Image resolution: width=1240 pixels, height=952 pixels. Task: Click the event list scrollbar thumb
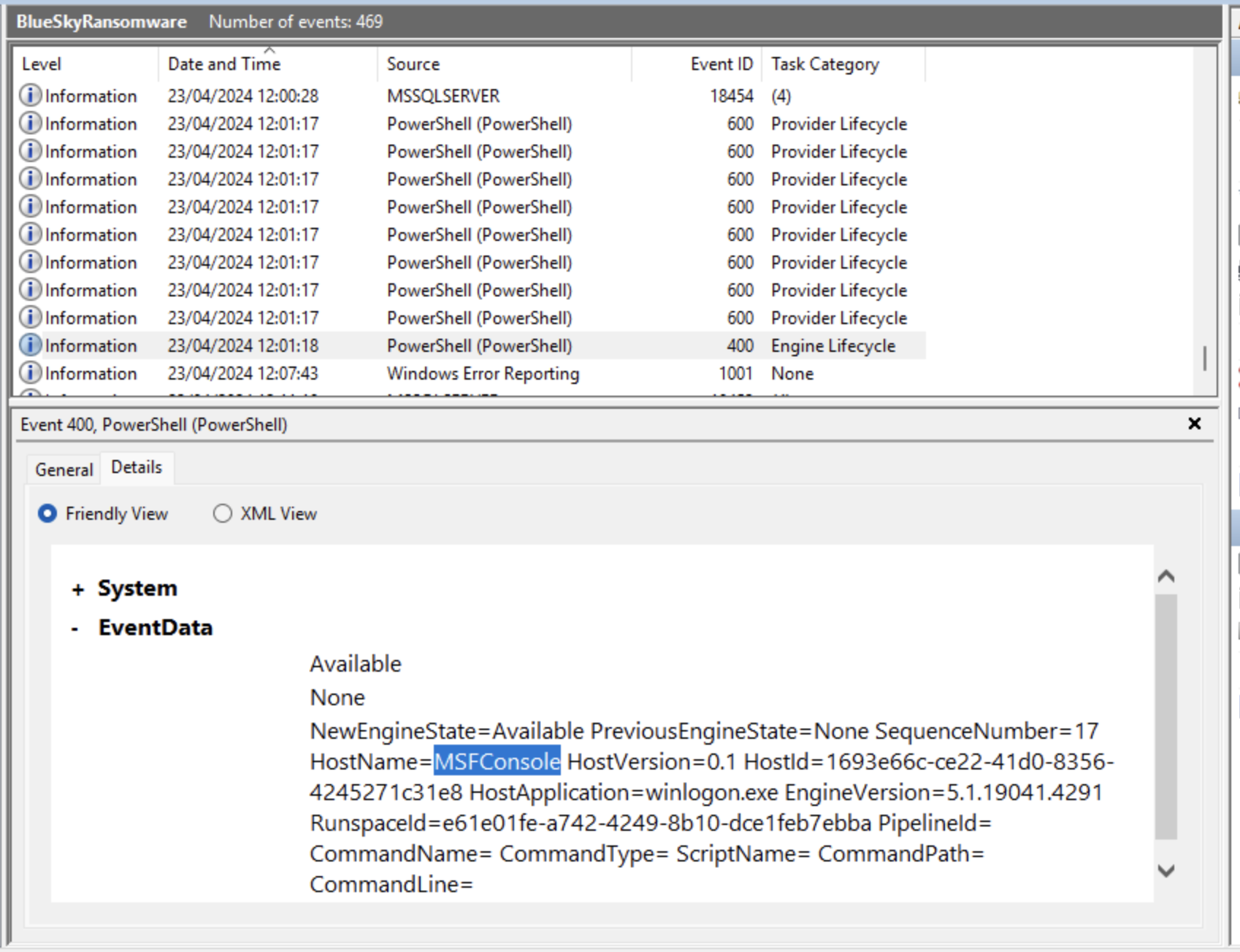[1204, 358]
